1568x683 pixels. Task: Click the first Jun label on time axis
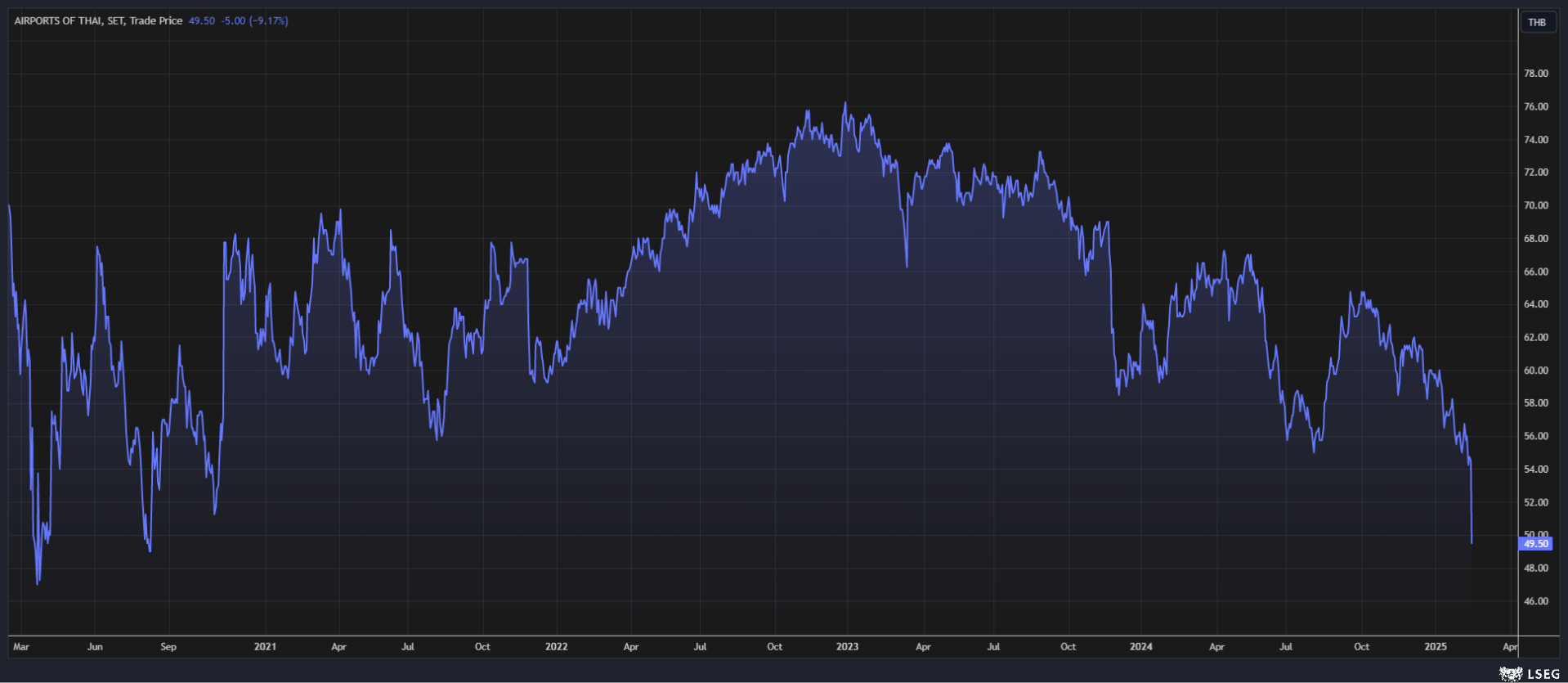[95, 646]
